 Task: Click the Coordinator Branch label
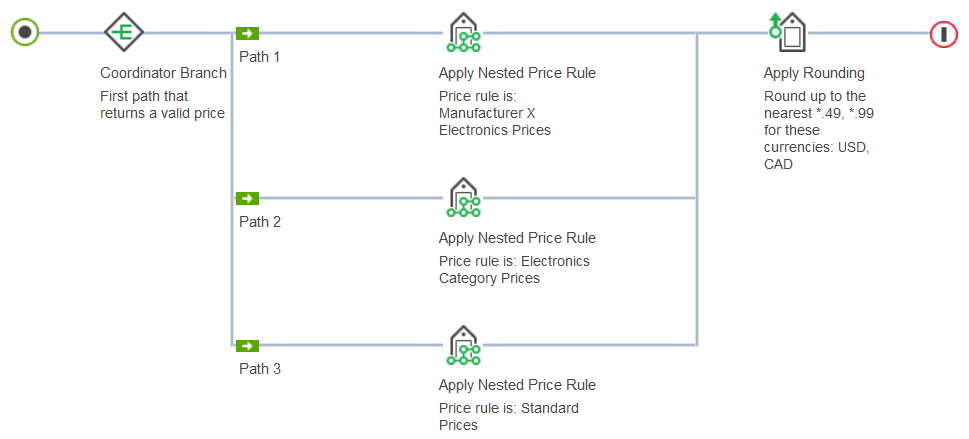(x=163, y=74)
